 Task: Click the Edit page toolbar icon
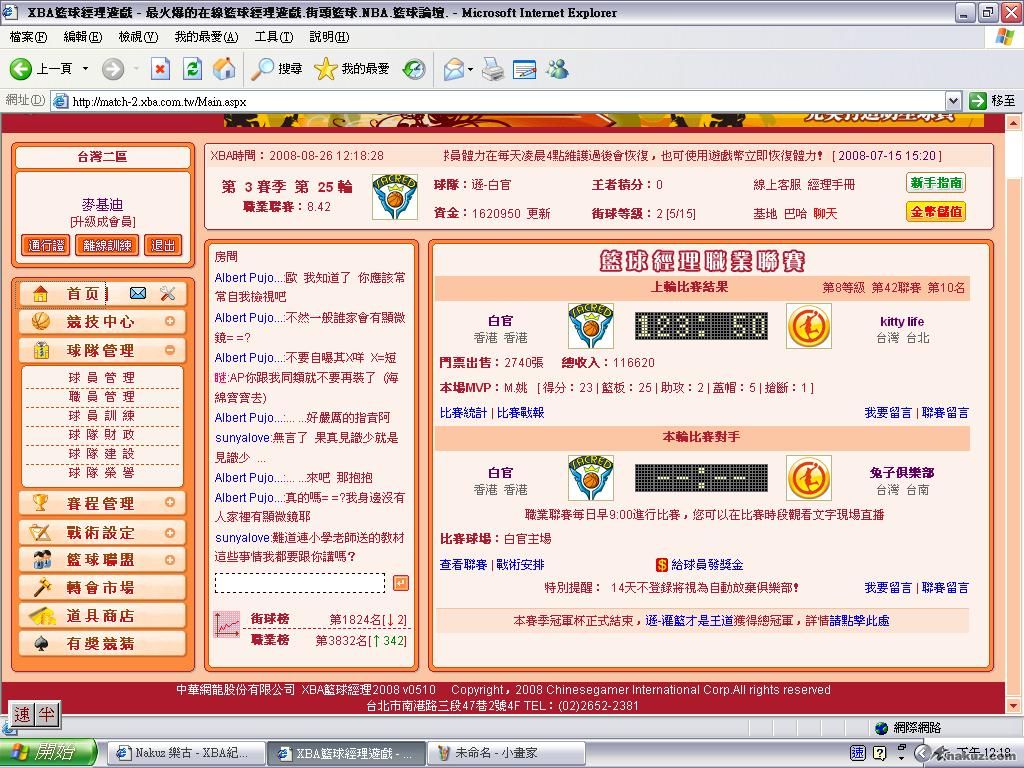[524, 69]
